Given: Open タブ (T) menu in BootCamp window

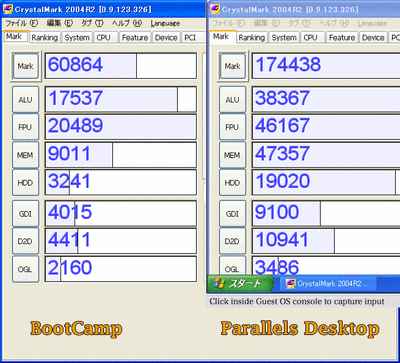Looking at the screenshot, I should pyautogui.click(x=92, y=23).
